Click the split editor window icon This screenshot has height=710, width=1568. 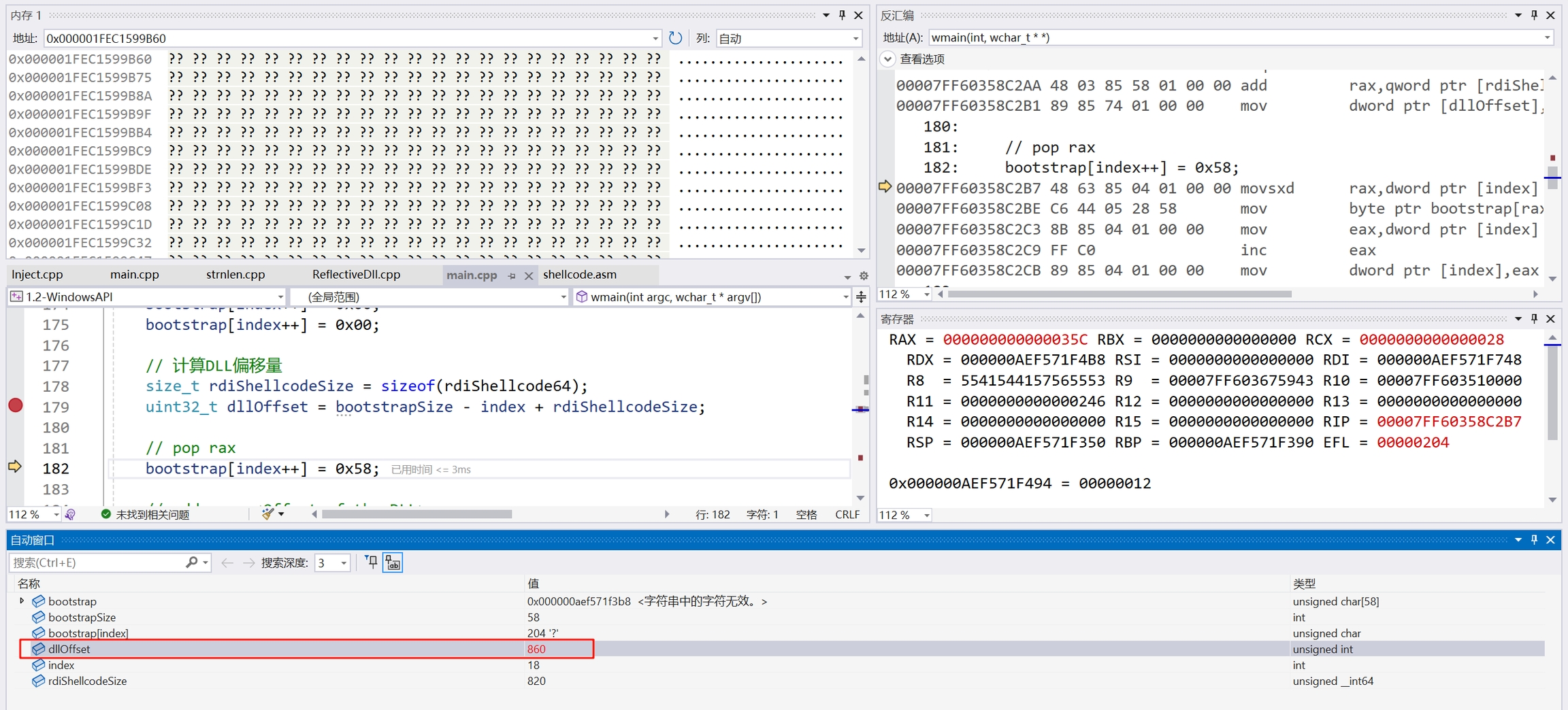click(x=861, y=297)
